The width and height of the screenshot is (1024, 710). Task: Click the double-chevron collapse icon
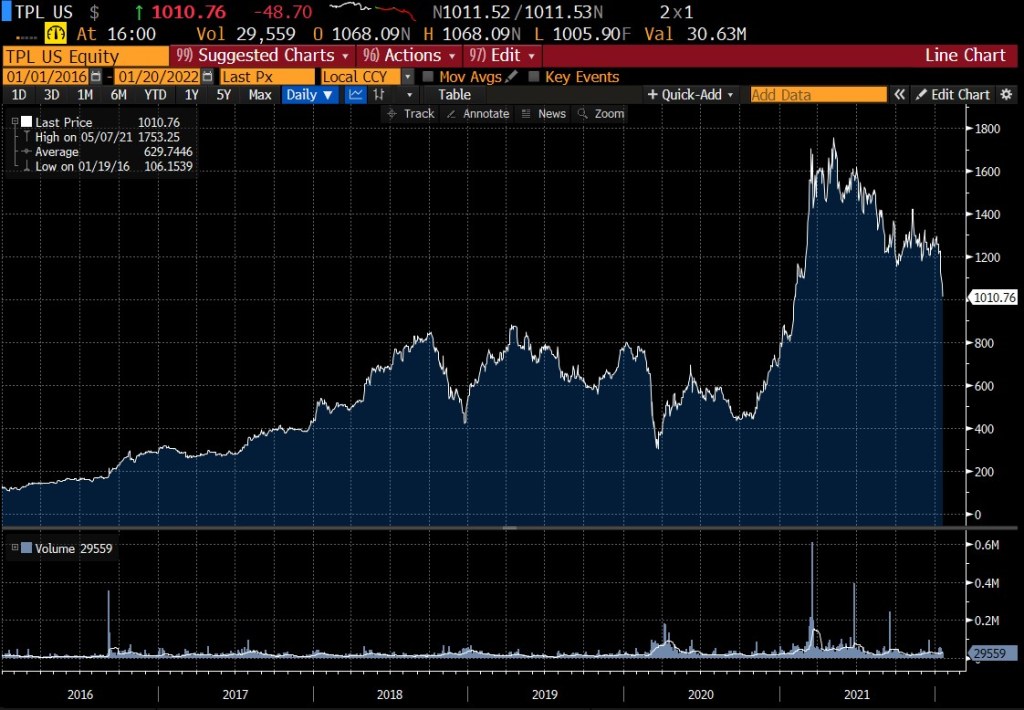click(899, 95)
